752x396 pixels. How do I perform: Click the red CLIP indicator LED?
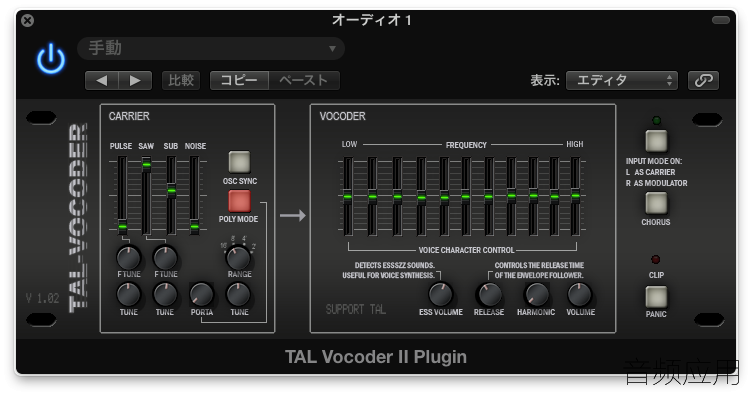click(x=656, y=260)
